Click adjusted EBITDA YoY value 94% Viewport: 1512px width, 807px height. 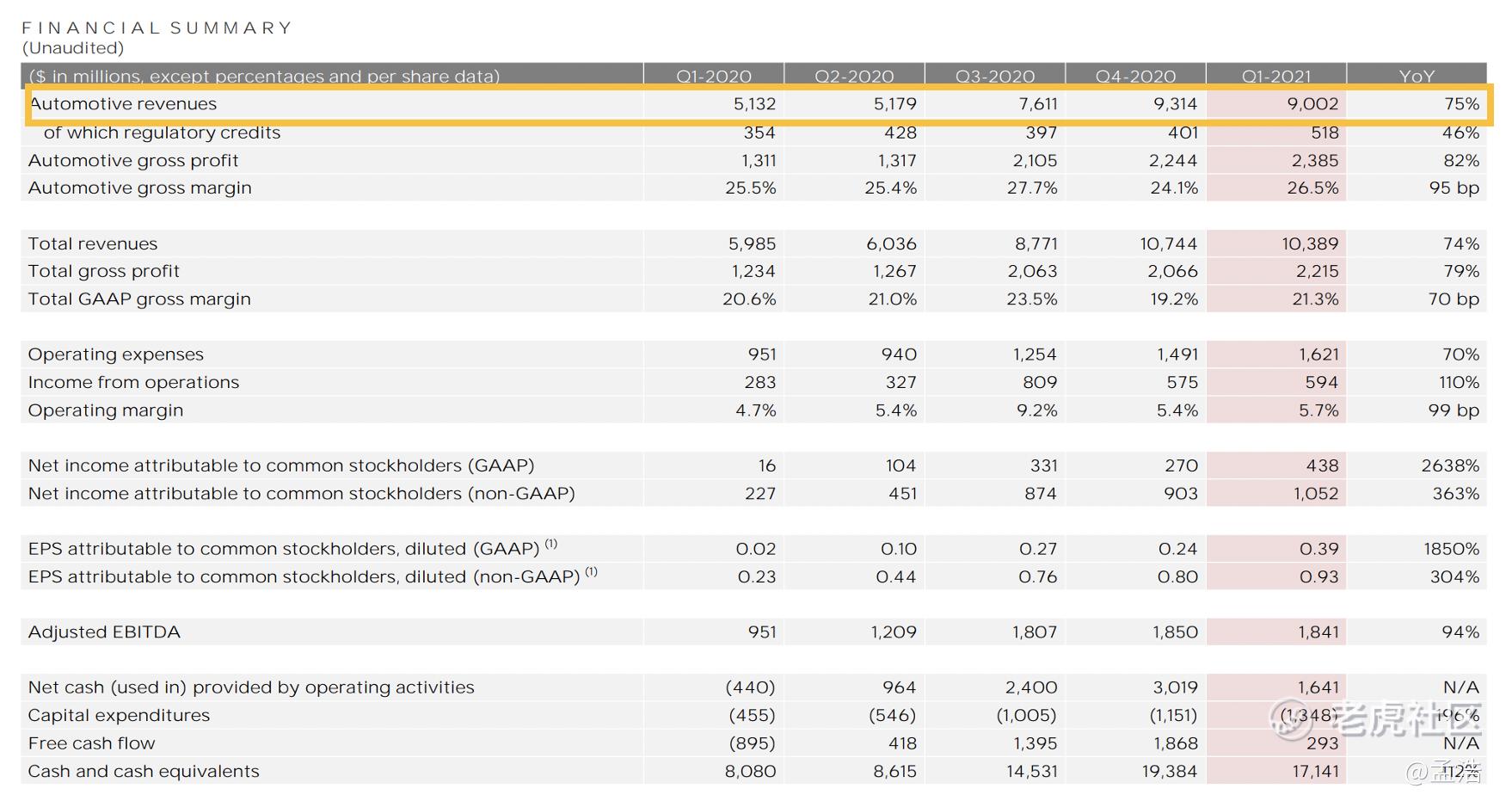click(1461, 632)
